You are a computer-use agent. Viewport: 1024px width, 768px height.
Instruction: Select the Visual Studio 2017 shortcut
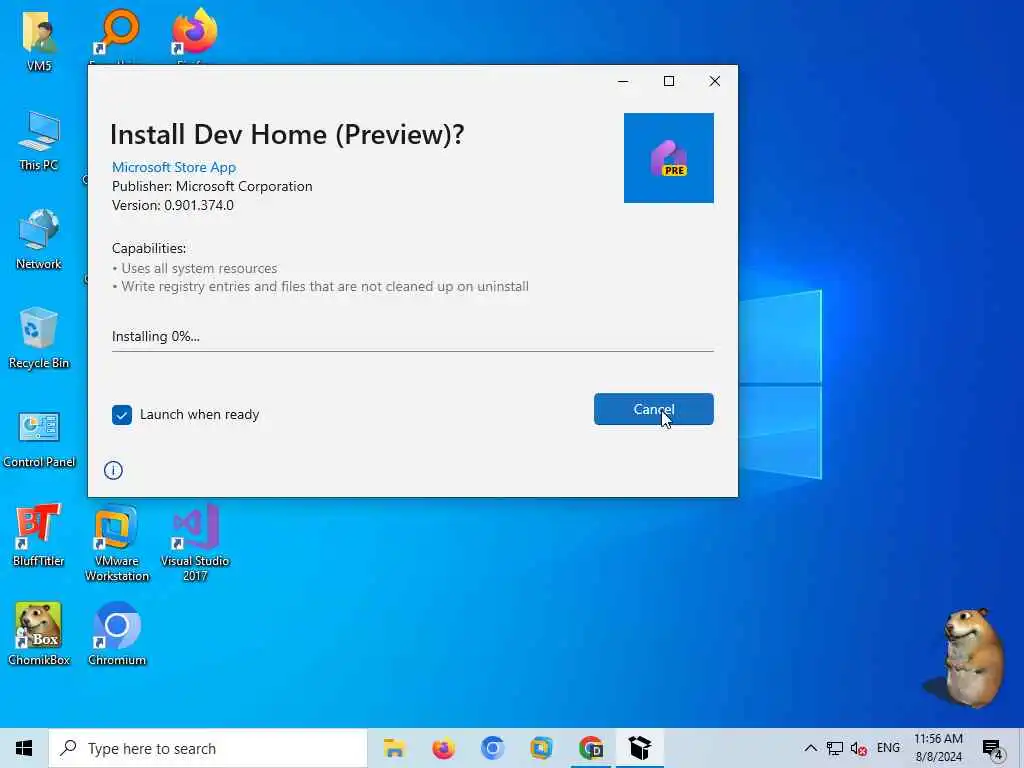pos(195,542)
